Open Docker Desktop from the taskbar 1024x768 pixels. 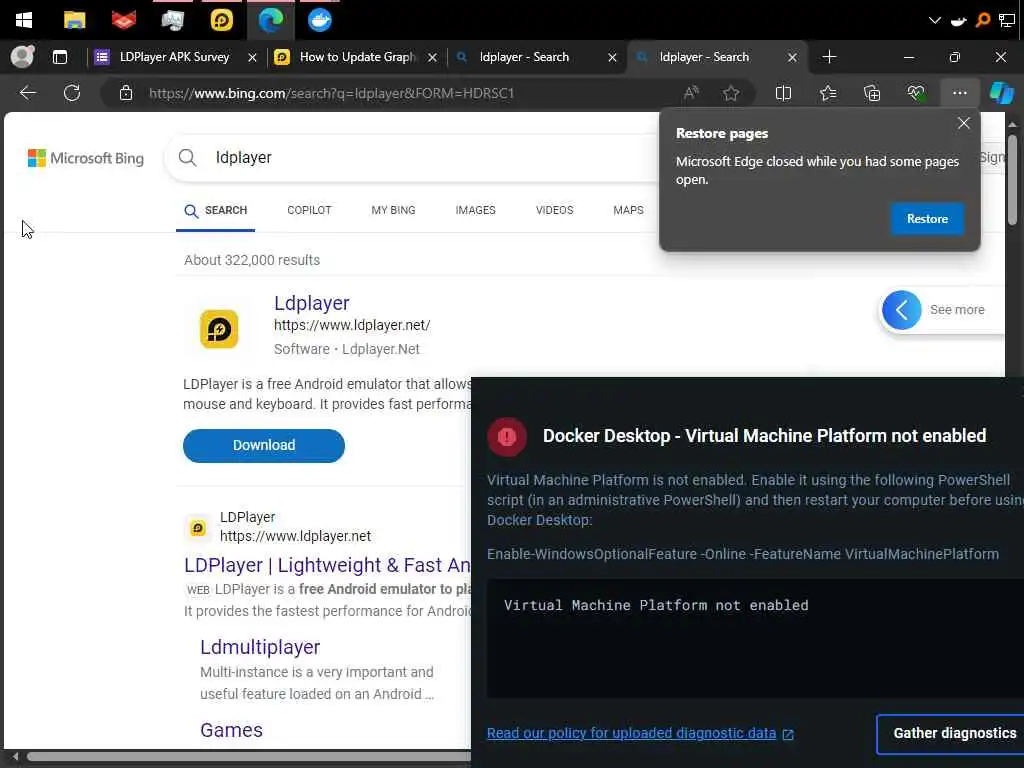(x=319, y=20)
